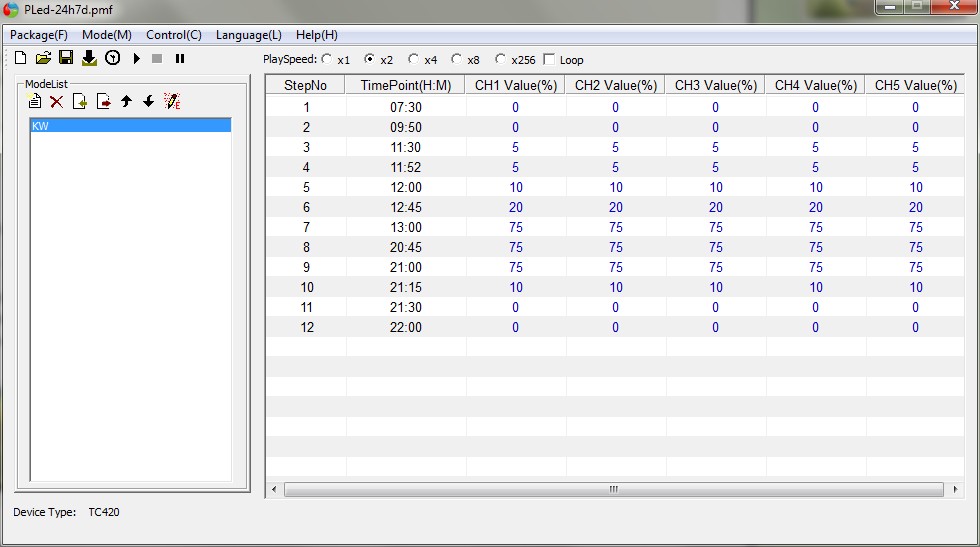Open an existing package file
The width and height of the screenshot is (980, 547).
[x=43, y=58]
